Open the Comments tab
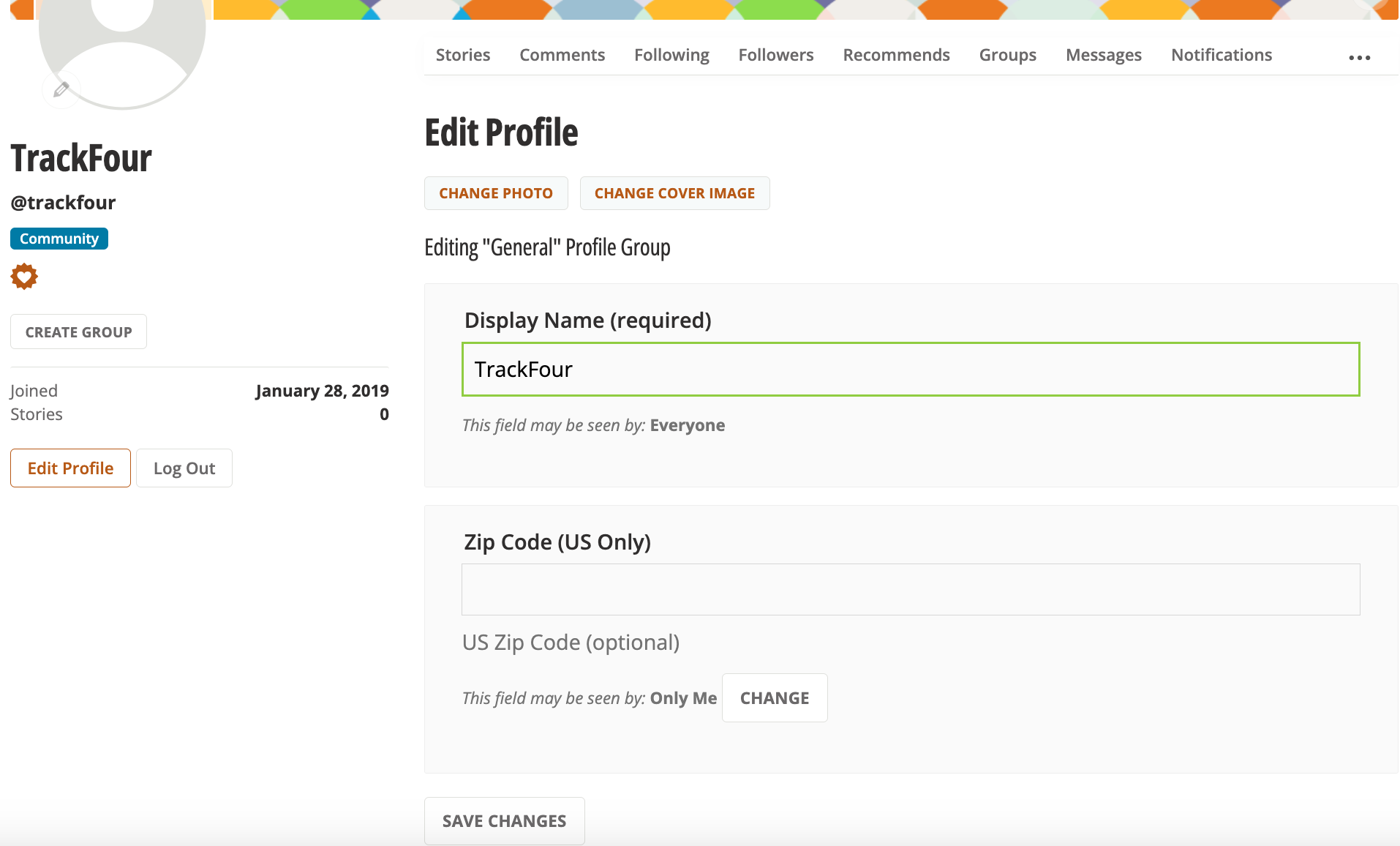Image resolution: width=1400 pixels, height=846 pixels. [x=562, y=55]
